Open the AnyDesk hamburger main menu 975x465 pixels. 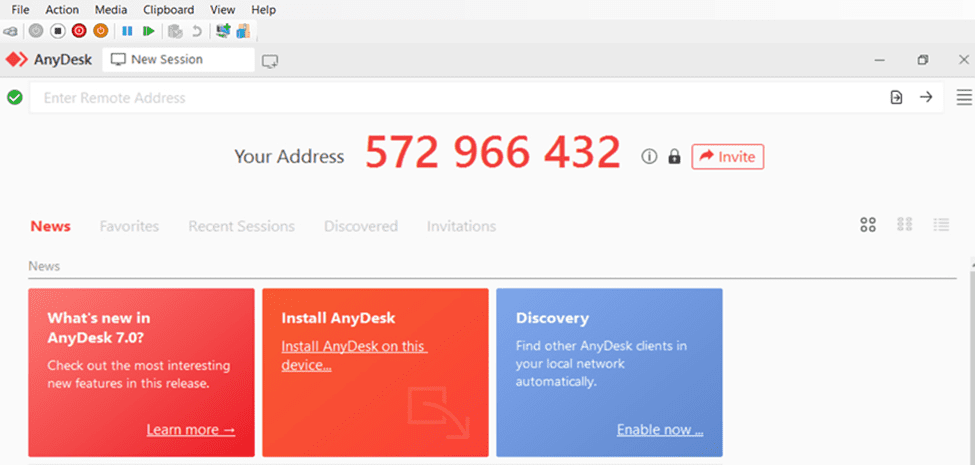tap(964, 97)
